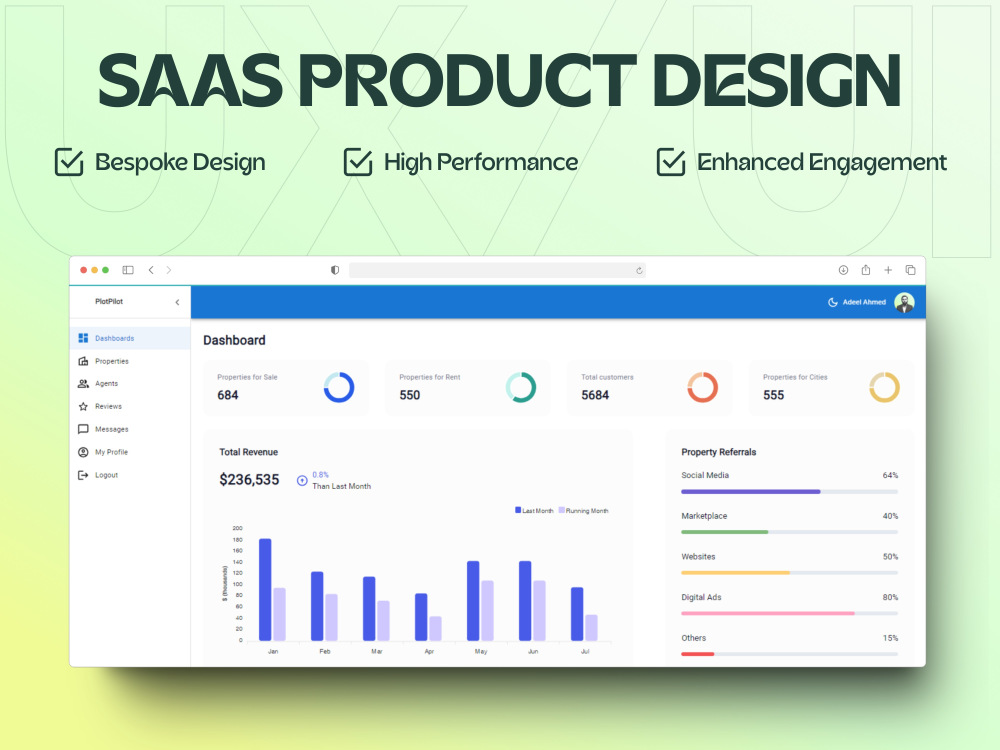Click the Total customers donut chart
1000x750 pixels.
703,387
